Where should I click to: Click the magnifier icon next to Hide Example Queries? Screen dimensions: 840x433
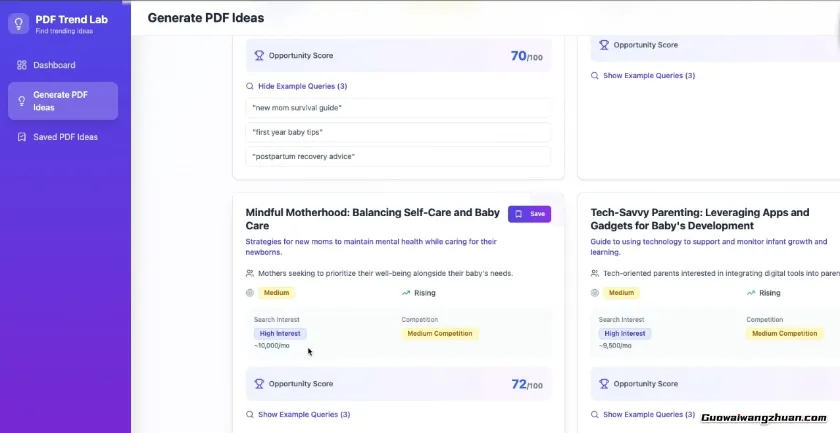(250, 86)
